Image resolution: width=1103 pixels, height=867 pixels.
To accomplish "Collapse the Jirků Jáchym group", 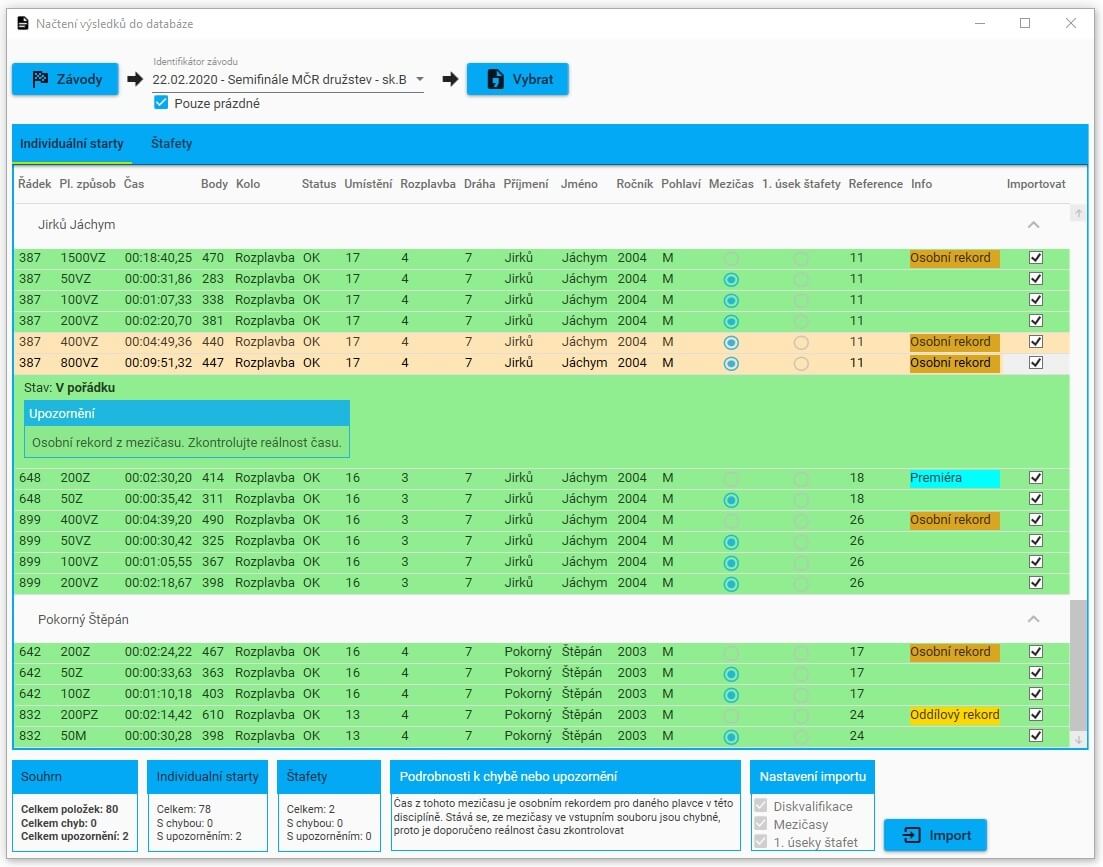I will tap(1034, 225).
